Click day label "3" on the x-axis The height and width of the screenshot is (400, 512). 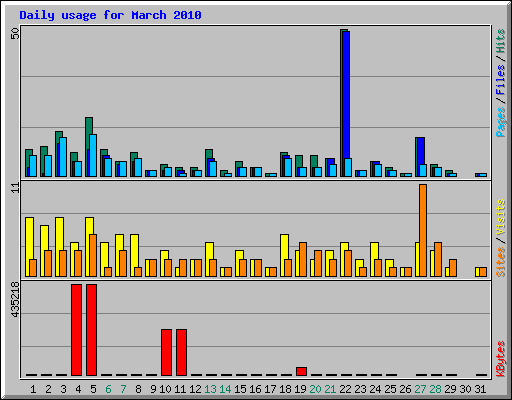[x=63, y=389]
